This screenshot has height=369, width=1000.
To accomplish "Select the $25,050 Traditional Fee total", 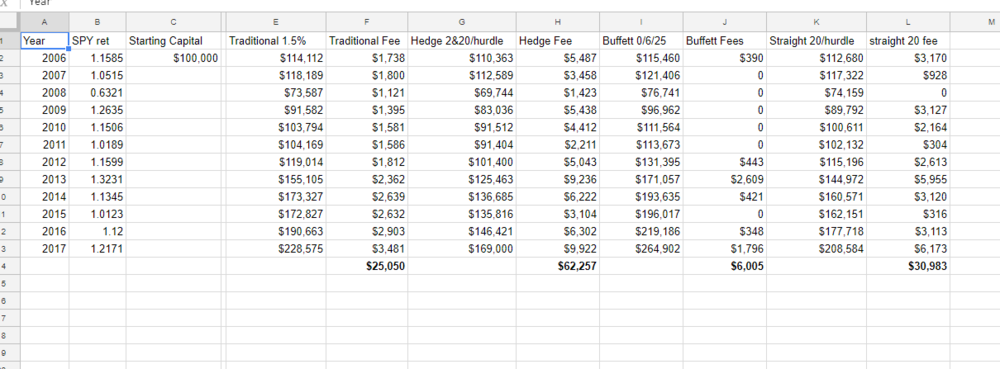I will pyautogui.click(x=367, y=266).
